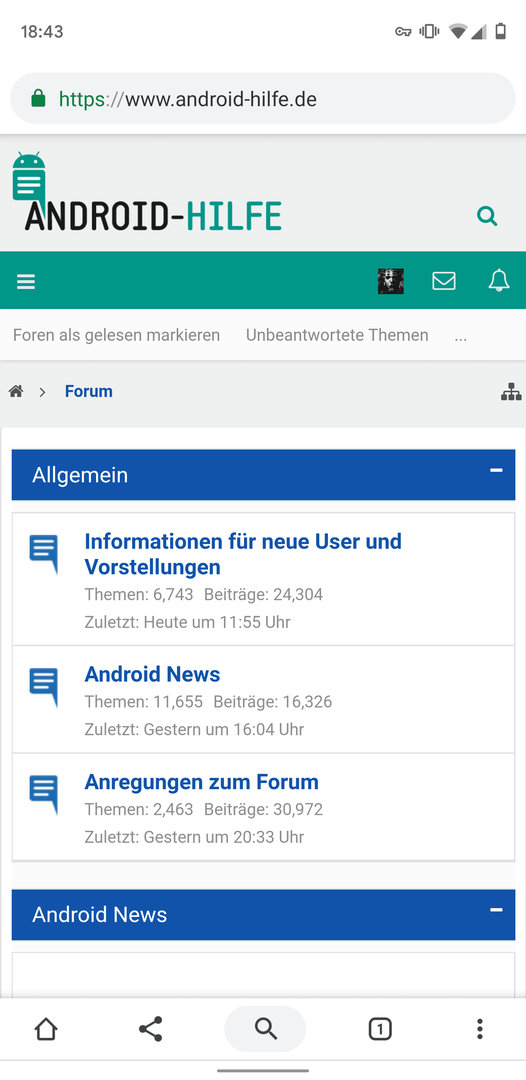Viewport: 526px width, 1080px height.
Task: Tap the browser home button
Action: [46, 1029]
